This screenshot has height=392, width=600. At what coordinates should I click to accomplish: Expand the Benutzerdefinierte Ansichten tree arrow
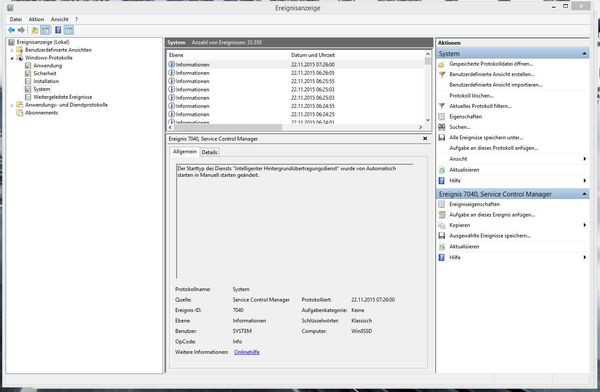tap(12, 50)
